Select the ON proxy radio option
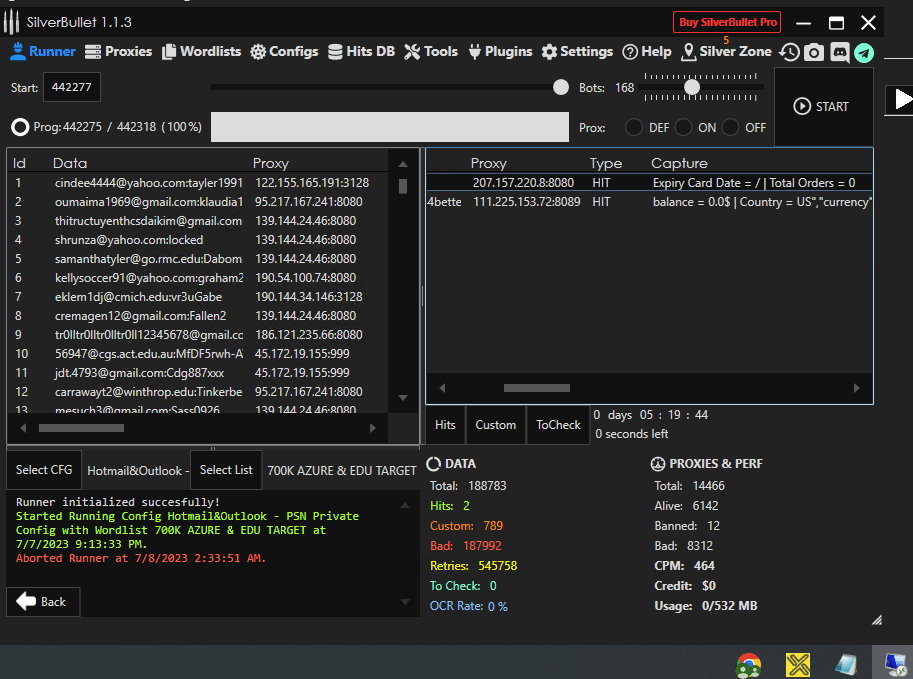 (683, 128)
